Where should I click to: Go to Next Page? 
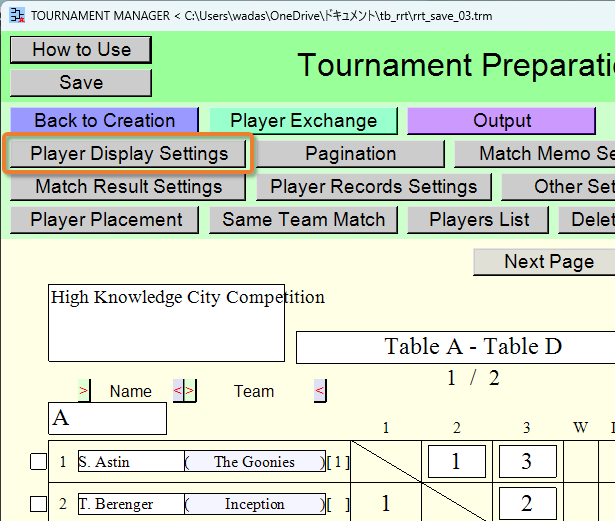click(544, 262)
